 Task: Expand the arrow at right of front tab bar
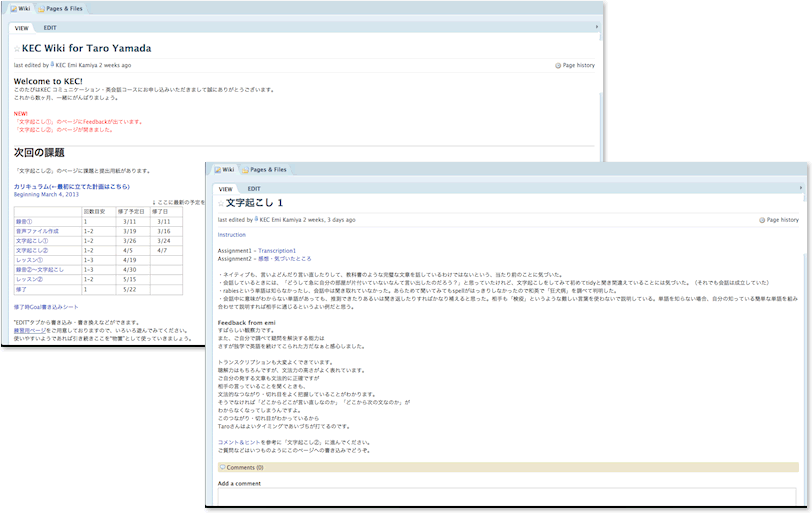click(x=805, y=187)
